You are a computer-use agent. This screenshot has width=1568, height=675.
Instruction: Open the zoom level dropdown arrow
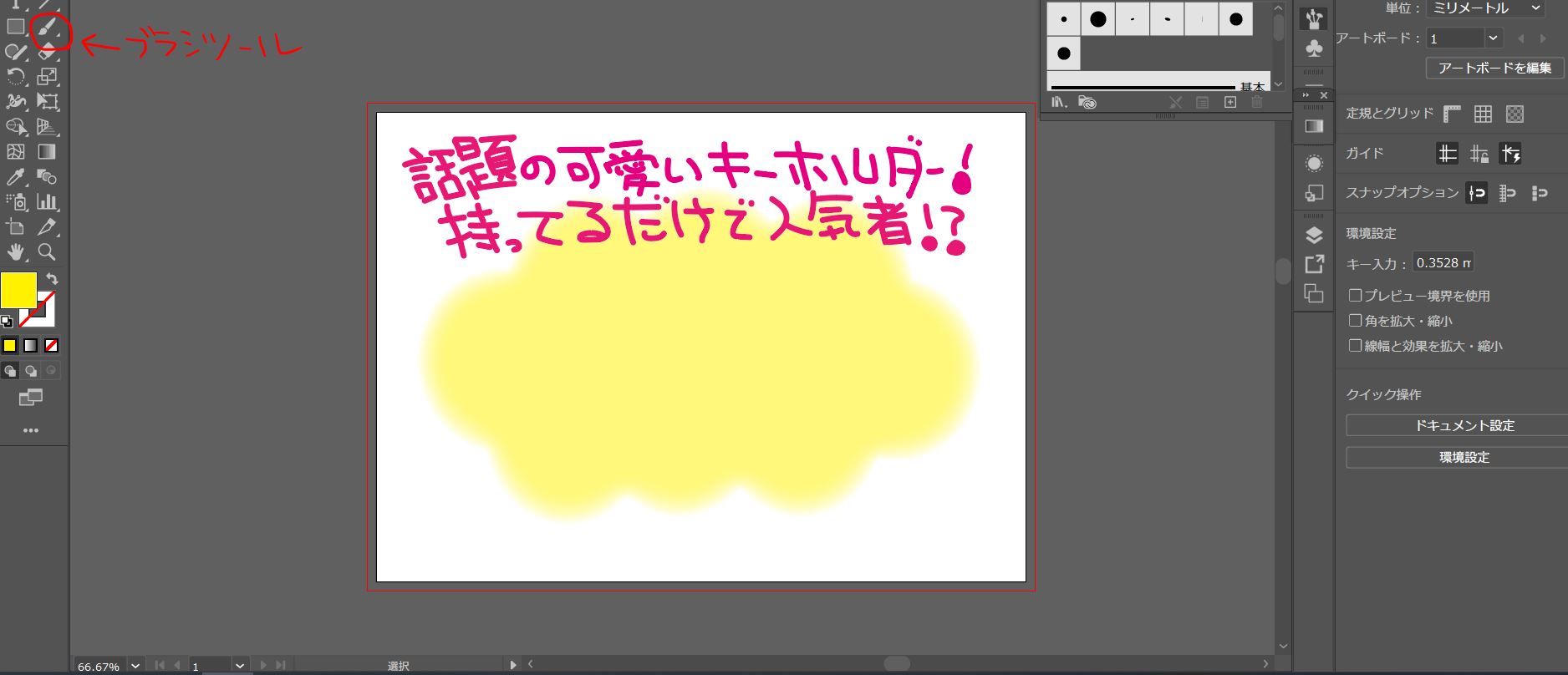(x=135, y=666)
